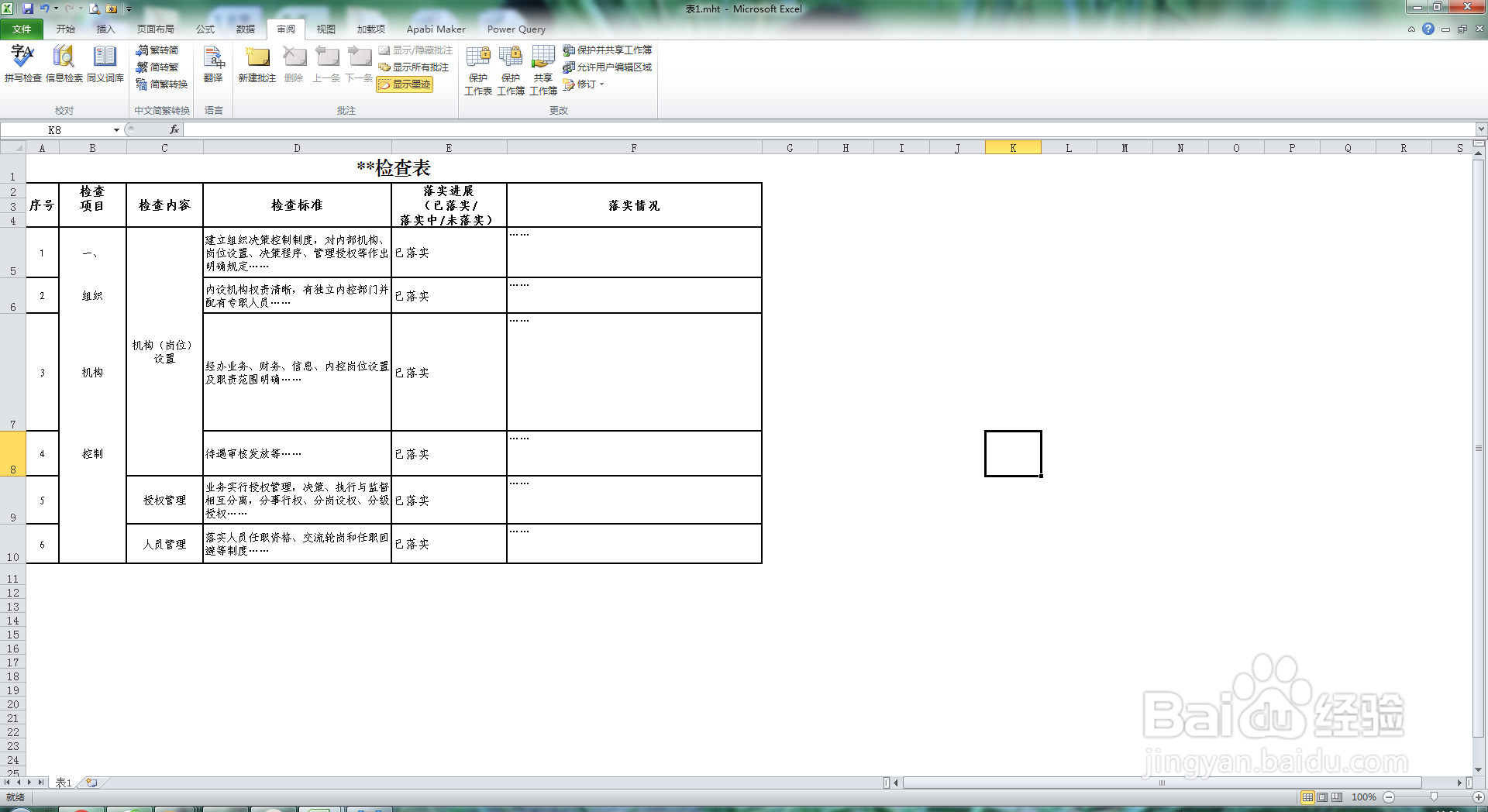Open the Apabi Maker tab
Image resolution: width=1488 pixels, height=812 pixels.
[436, 29]
